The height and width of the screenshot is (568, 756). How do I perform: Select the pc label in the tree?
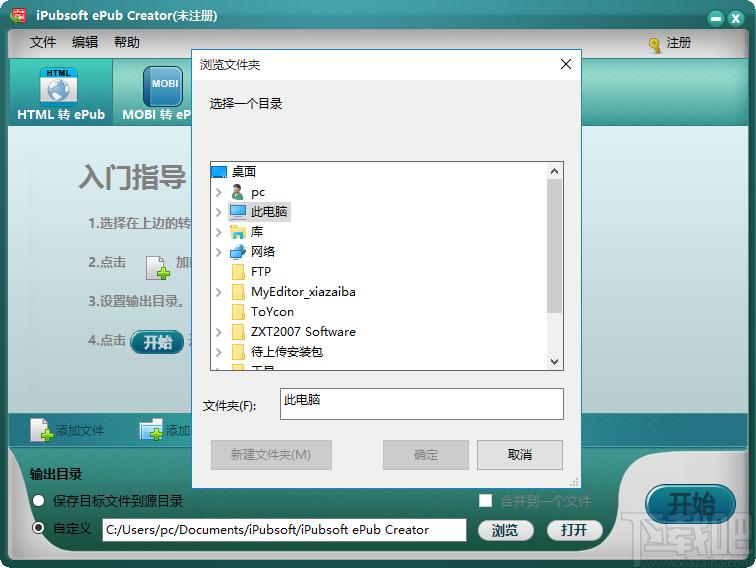(258, 192)
